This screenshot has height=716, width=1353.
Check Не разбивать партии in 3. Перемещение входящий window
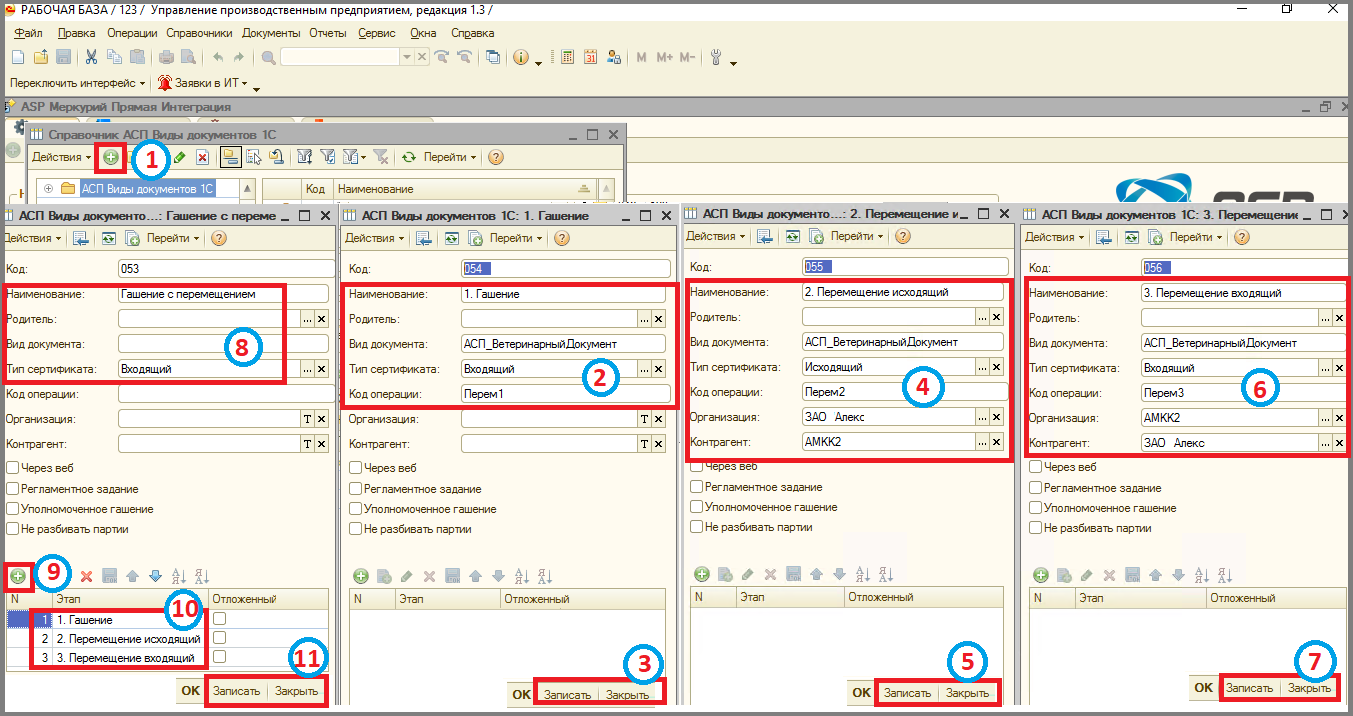(1036, 529)
